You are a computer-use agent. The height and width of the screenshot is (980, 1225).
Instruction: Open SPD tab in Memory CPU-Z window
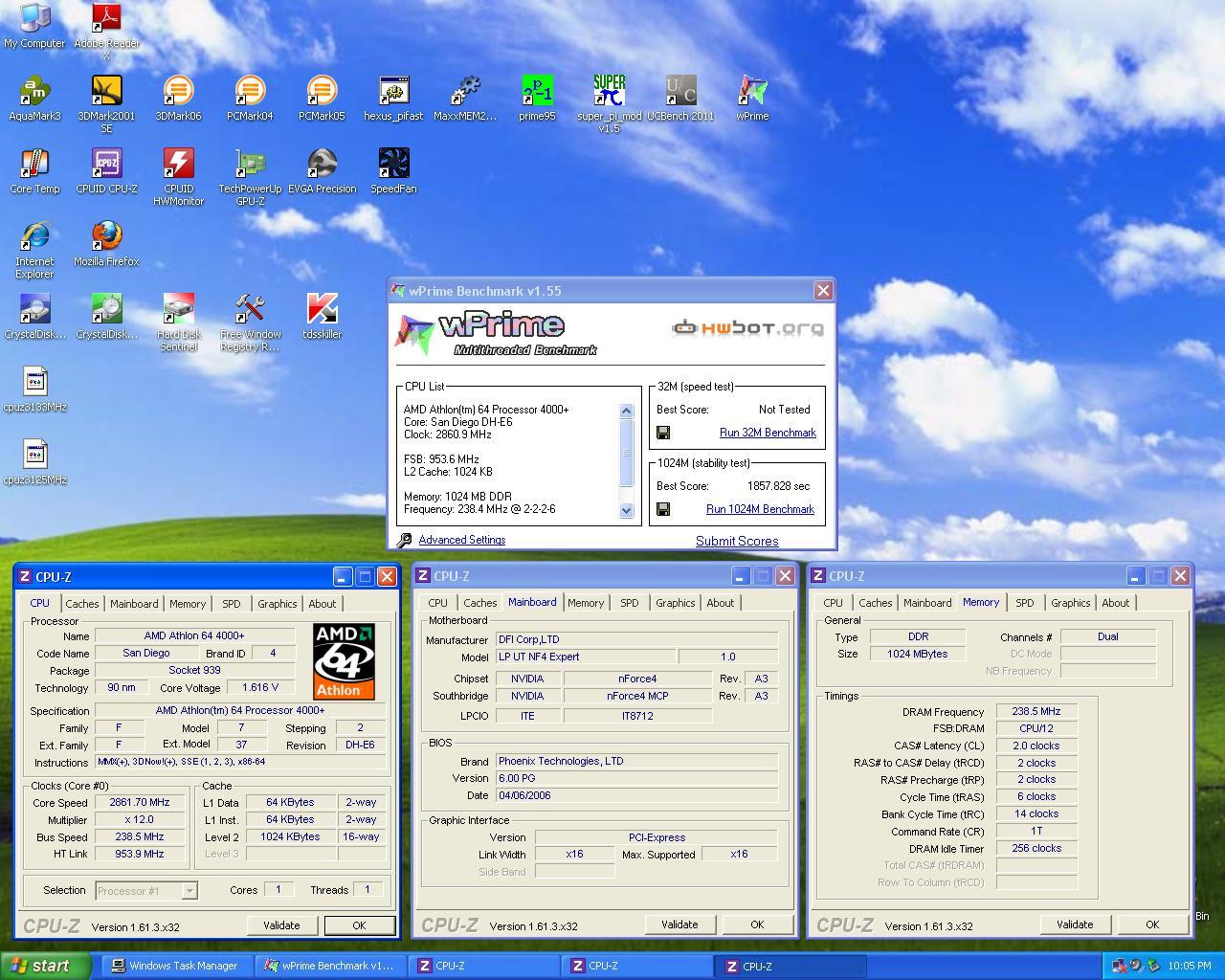pyautogui.click(x=1025, y=603)
